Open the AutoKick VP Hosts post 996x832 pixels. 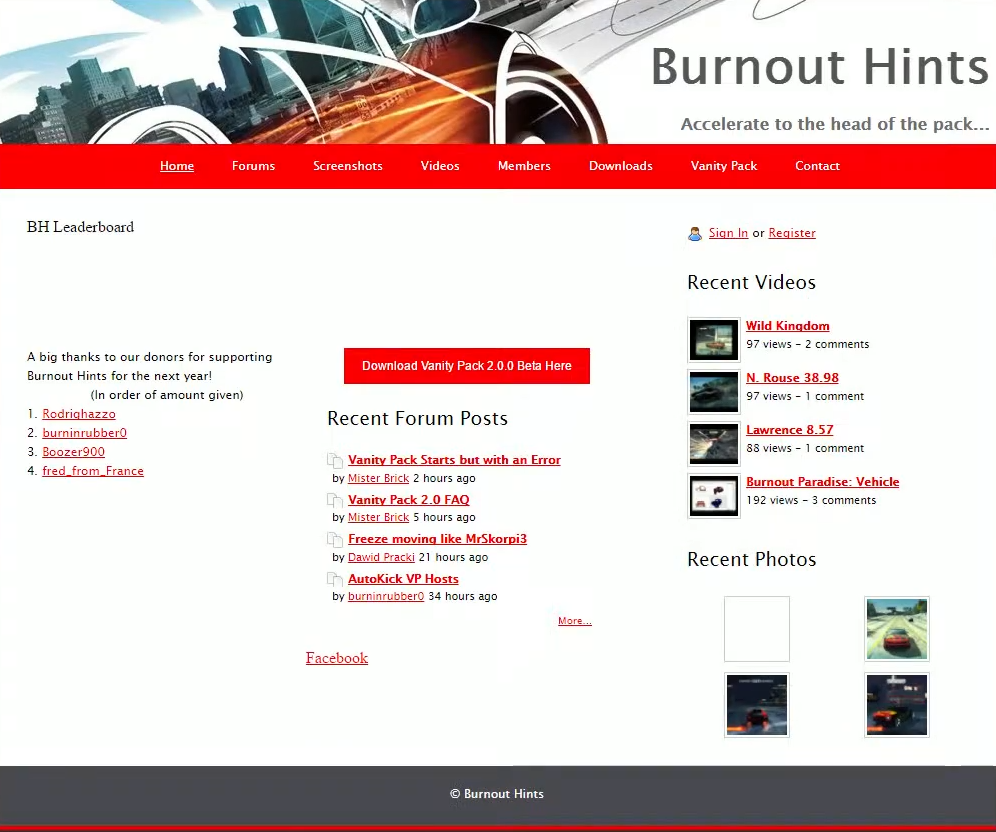tap(403, 579)
